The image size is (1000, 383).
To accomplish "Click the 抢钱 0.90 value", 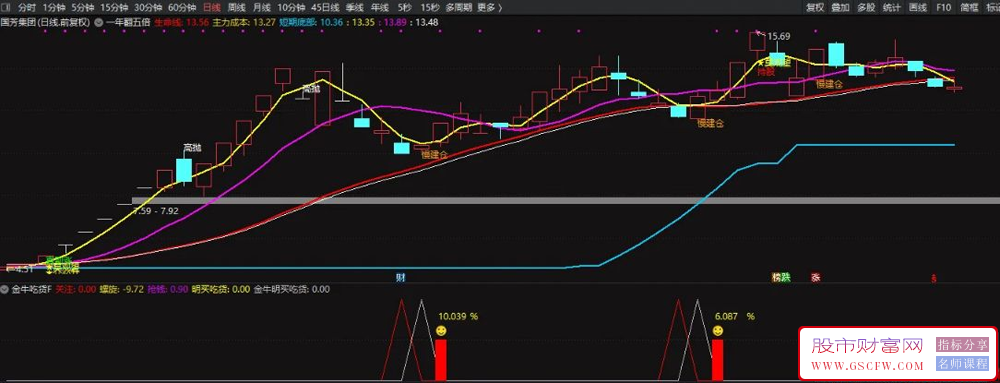I will tap(168, 289).
